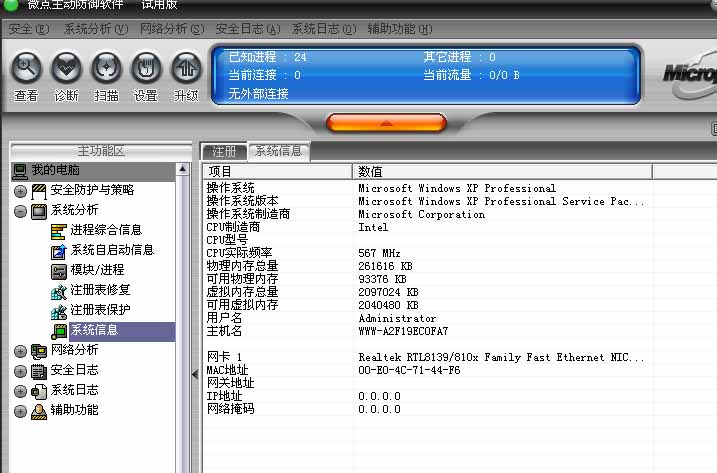This screenshot has height=473, width=717.
Task: Click the 主功能区 panel header
Action: pos(101,151)
